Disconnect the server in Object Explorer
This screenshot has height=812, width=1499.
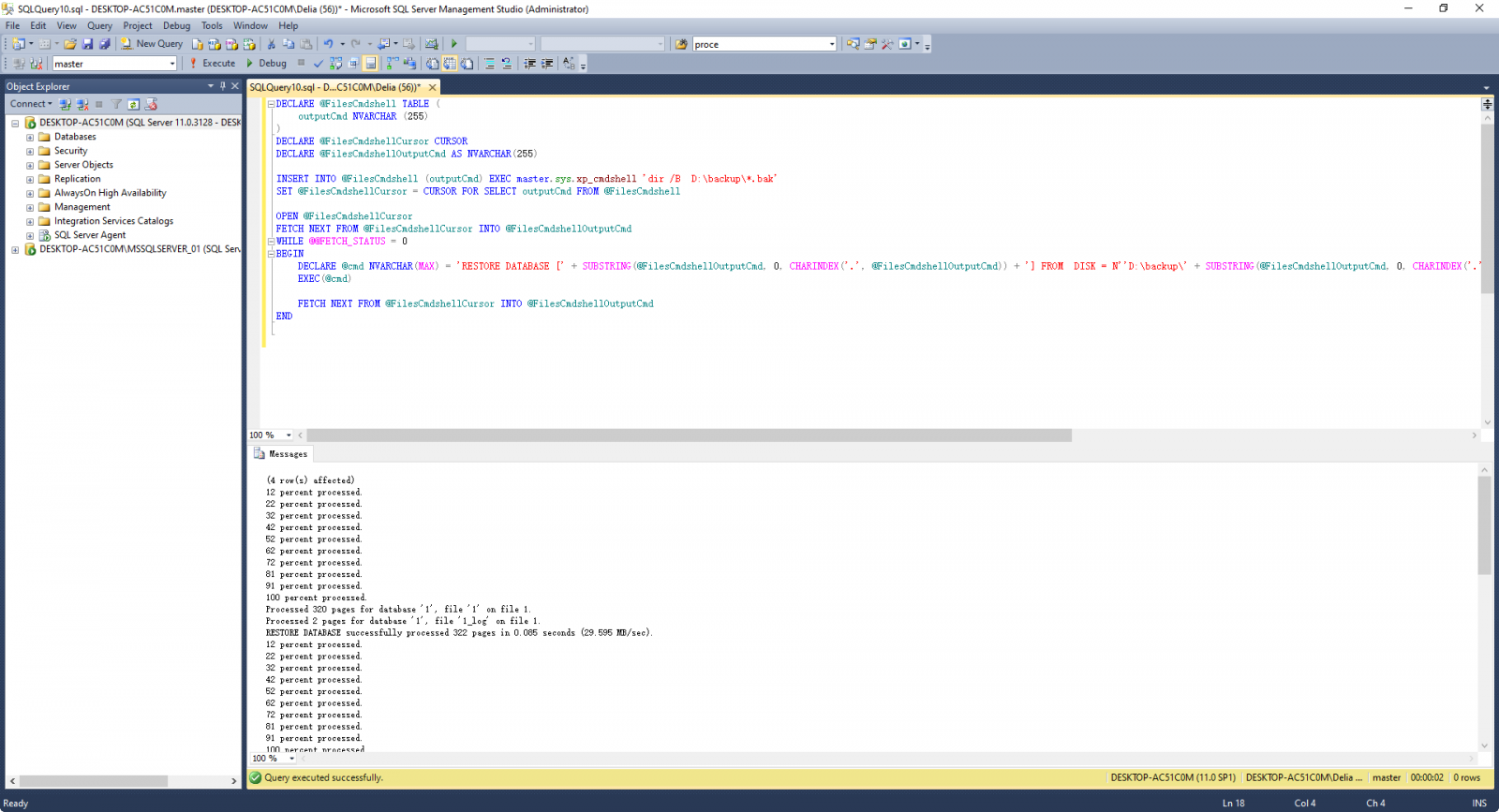pos(82,104)
